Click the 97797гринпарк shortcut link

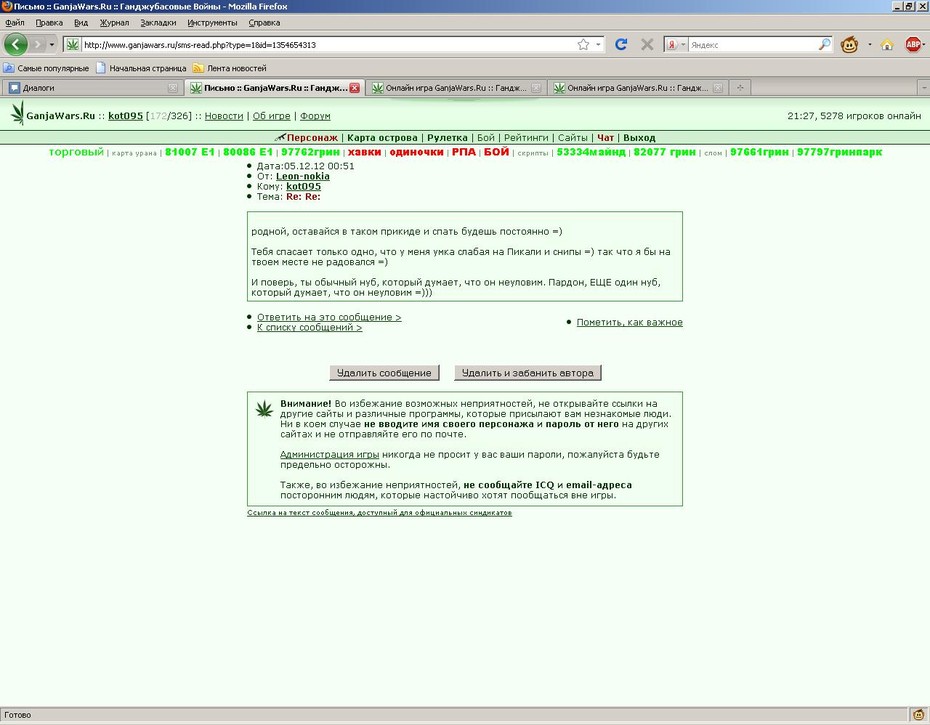839,152
